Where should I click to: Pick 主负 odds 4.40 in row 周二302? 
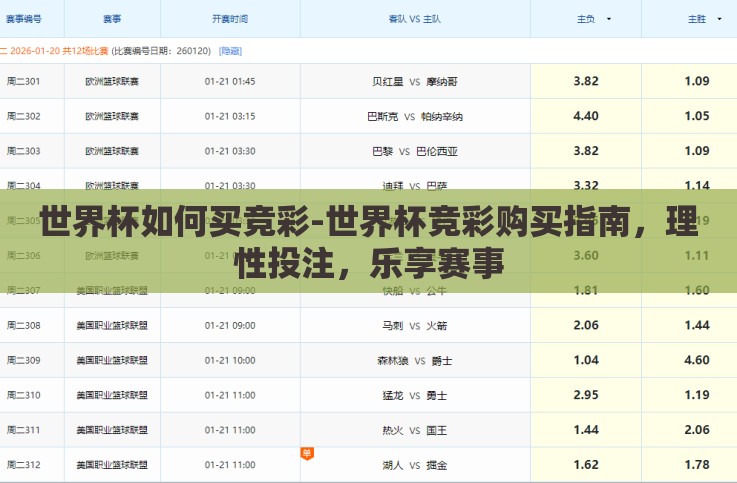586,116
